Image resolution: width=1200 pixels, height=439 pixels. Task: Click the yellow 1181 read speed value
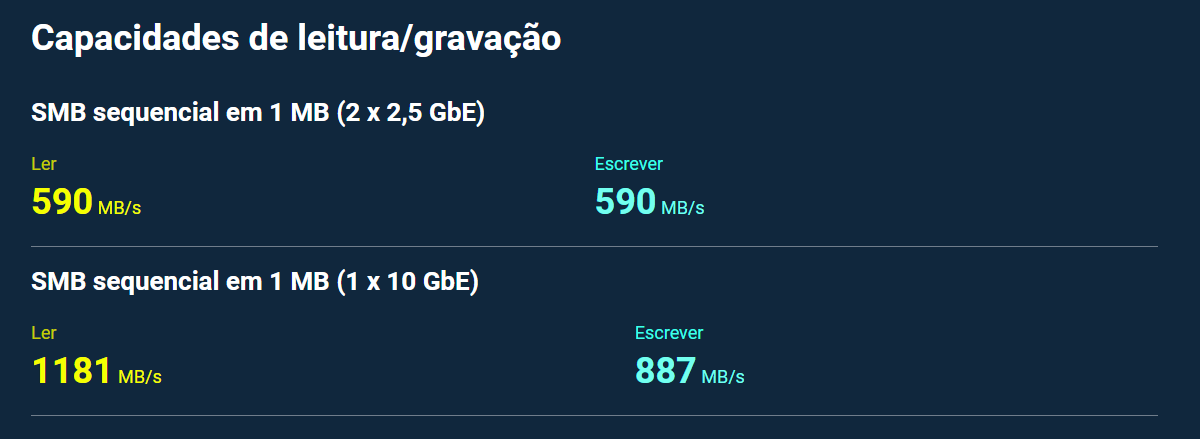[71, 371]
